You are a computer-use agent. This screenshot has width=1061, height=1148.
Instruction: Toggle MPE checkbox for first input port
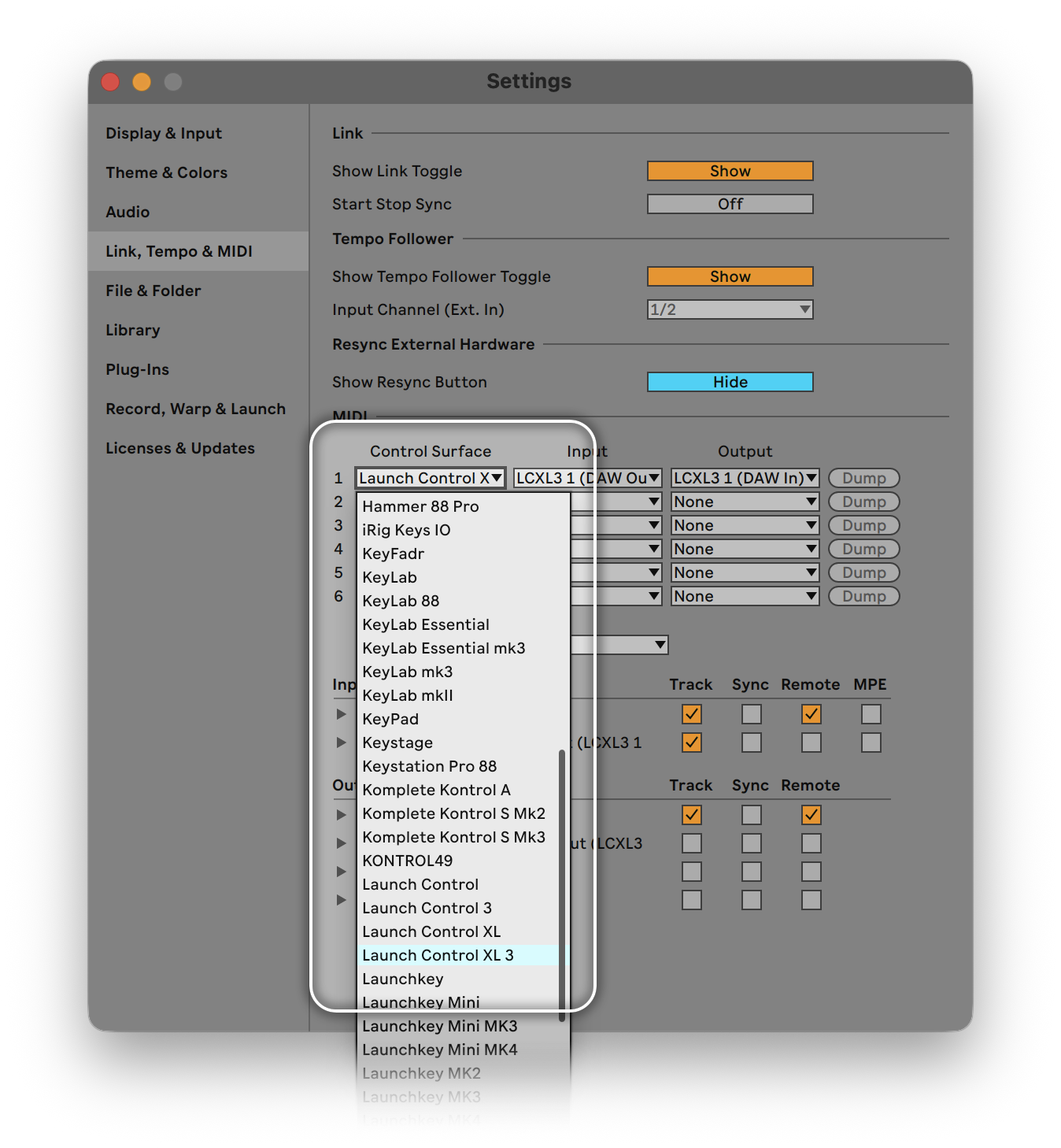(871, 714)
